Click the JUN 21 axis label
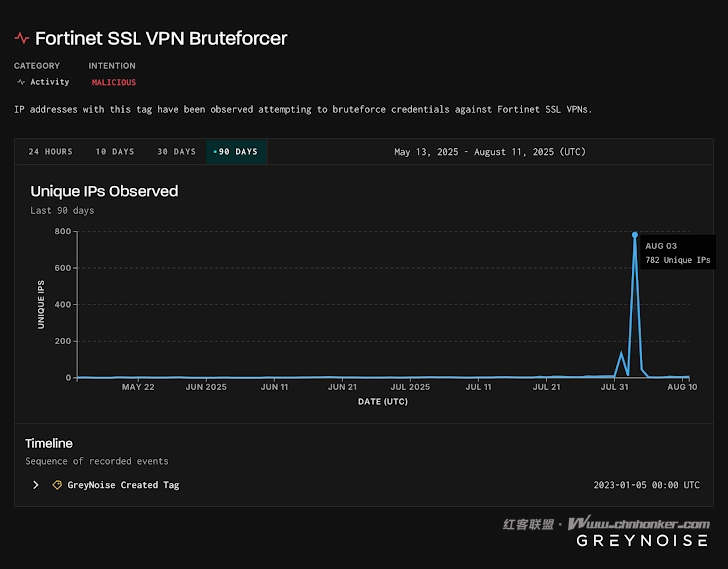 coord(342,387)
